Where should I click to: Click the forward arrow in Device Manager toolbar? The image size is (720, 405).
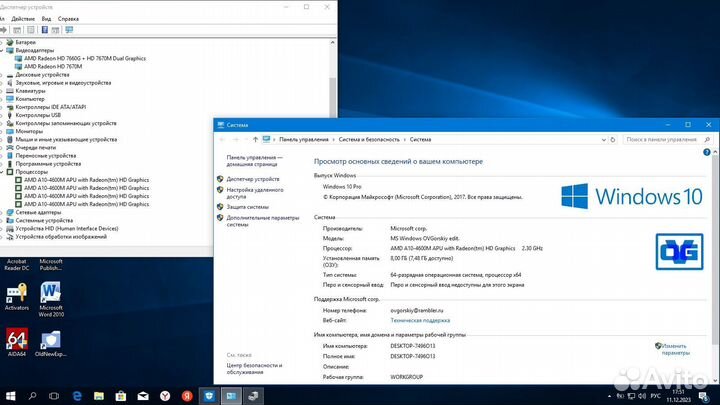point(4,30)
